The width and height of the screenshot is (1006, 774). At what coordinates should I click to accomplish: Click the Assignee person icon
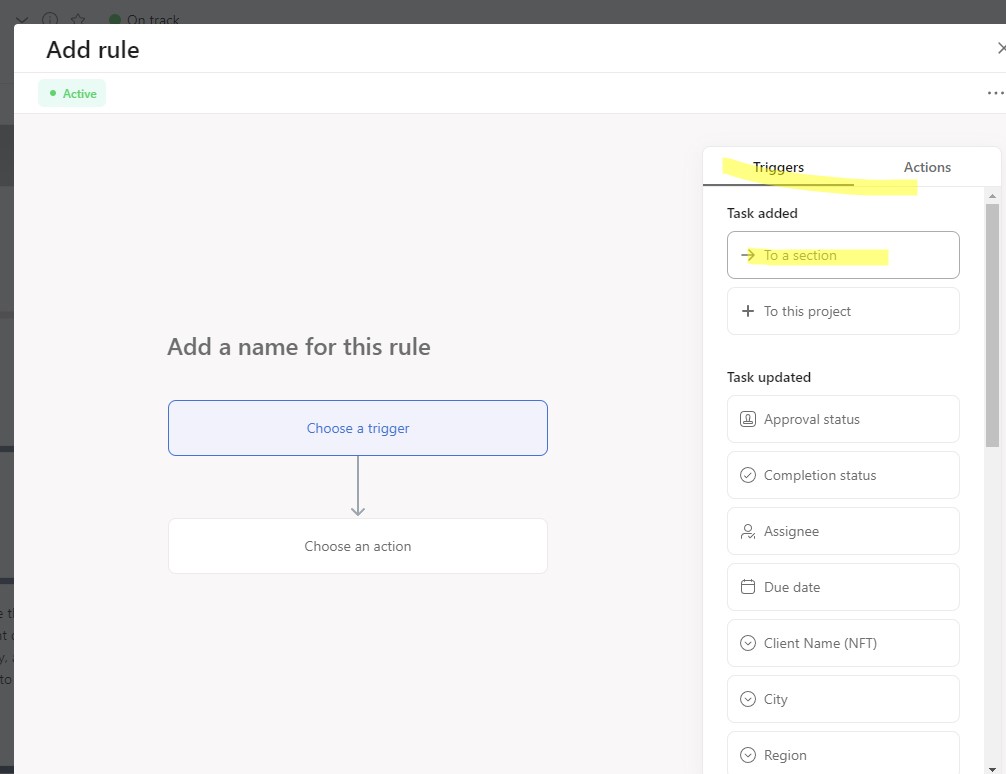tap(747, 531)
